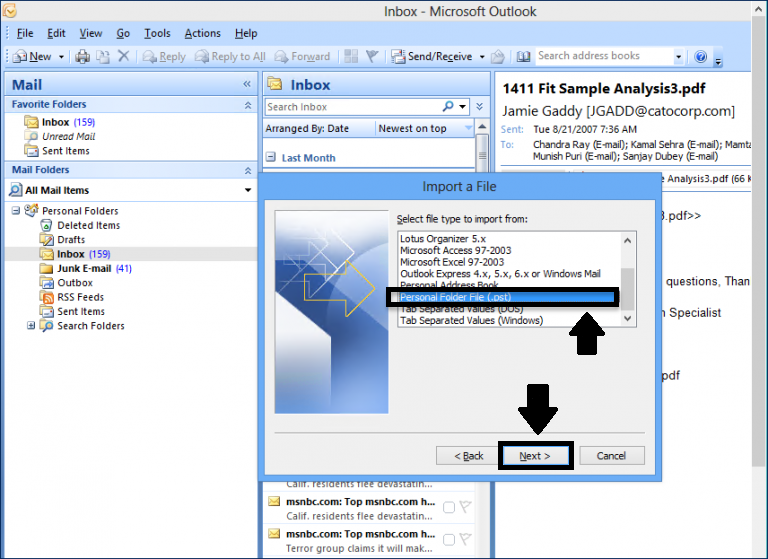Select Outlook Express or Windows Mail type

tap(500, 274)
